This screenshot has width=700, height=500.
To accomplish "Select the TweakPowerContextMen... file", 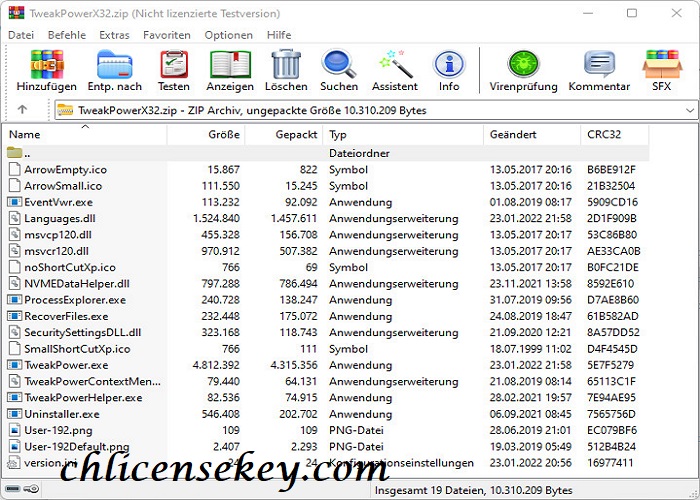I will click(92, 381).
